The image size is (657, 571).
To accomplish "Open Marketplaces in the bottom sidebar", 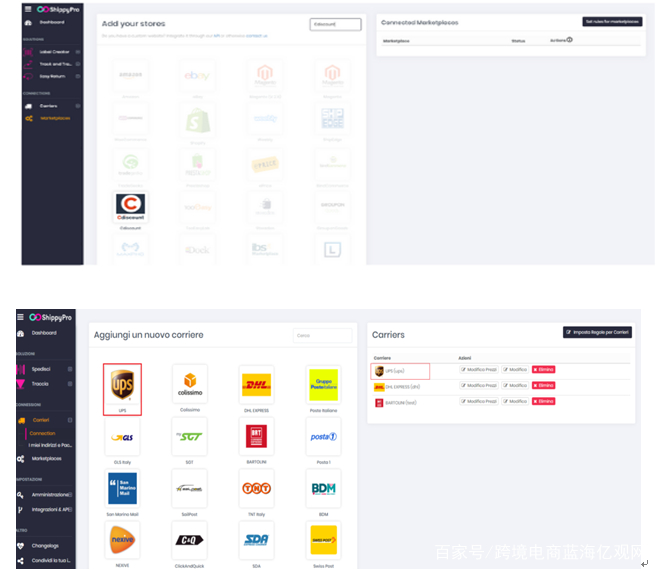I will pos(46,459).
